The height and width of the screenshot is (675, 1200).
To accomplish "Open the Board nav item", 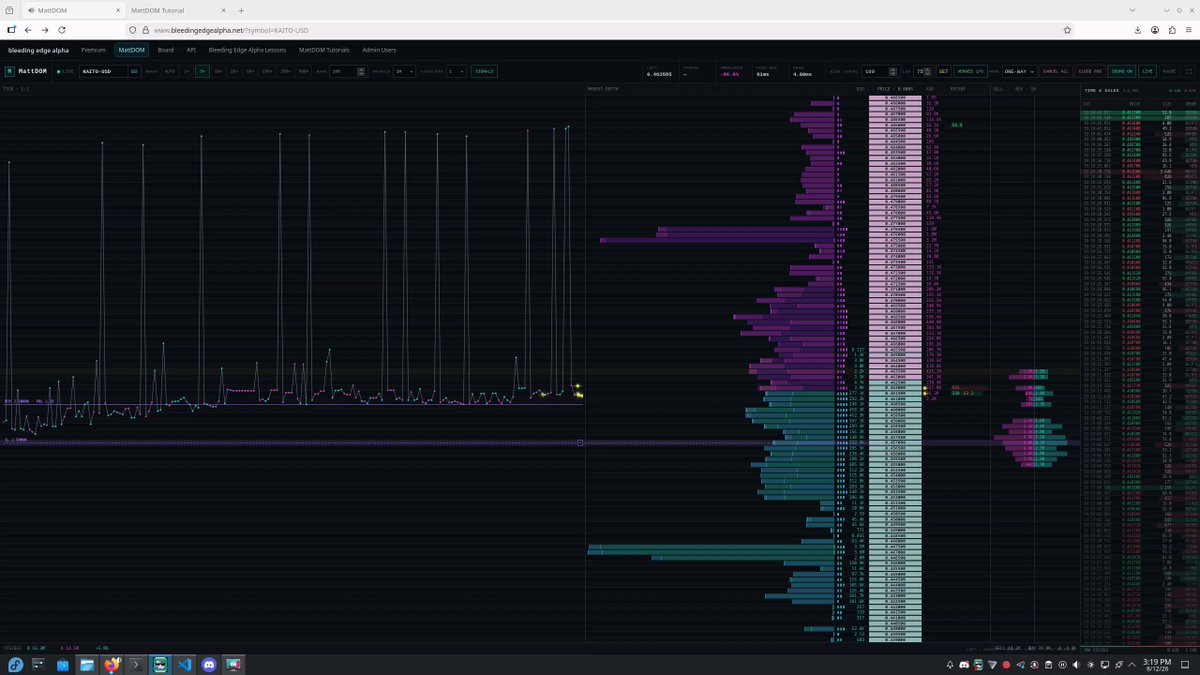I will pos(165,49).
